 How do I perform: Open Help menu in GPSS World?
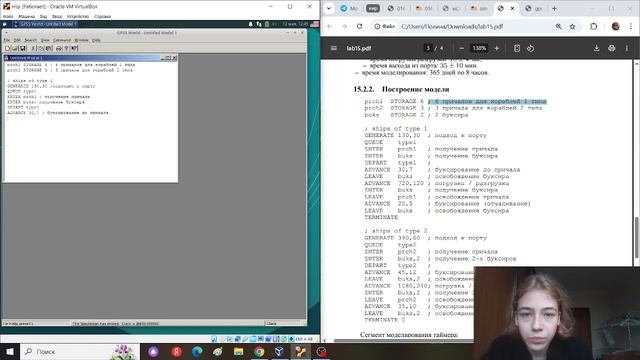(96, 40)
